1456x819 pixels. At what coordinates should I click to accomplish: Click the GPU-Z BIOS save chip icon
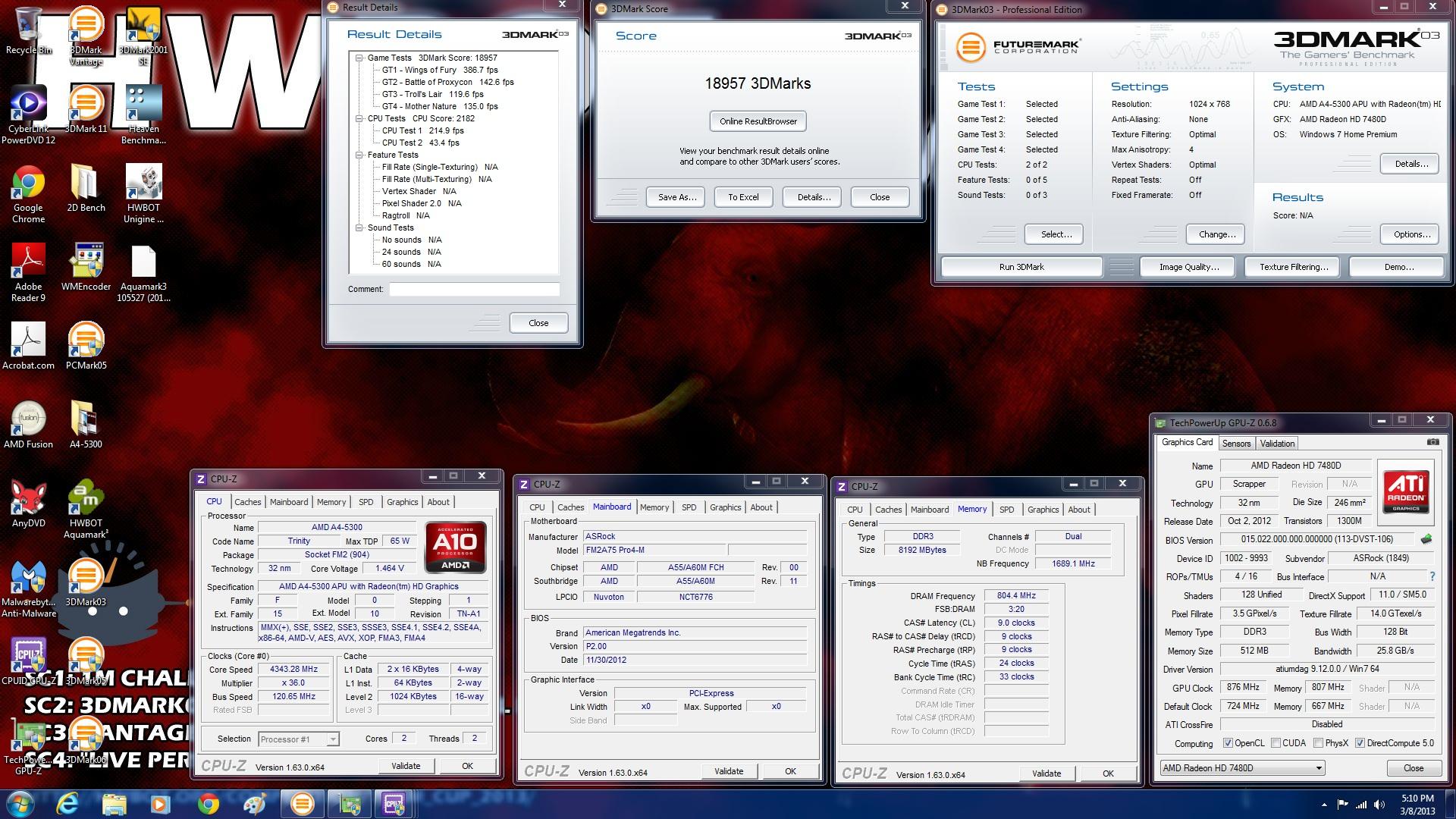(1426, 539)
